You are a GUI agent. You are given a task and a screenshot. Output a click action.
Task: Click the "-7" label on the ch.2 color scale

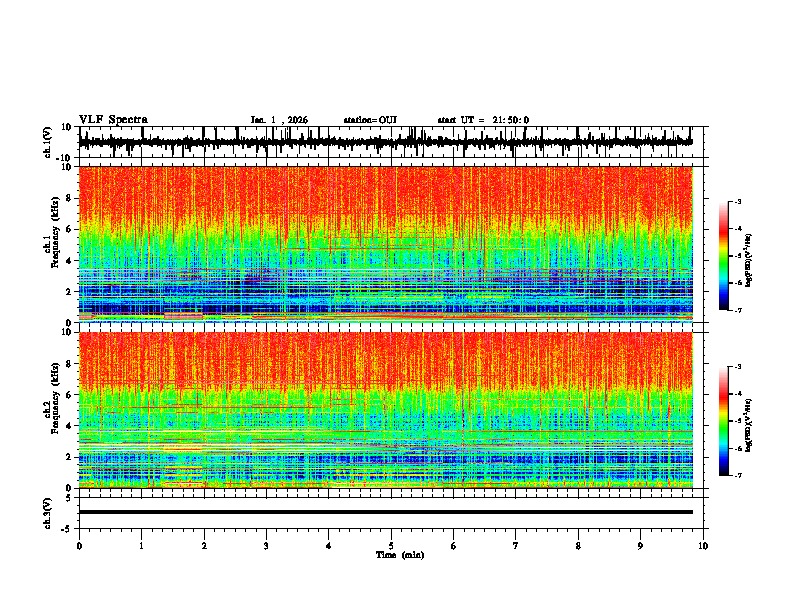[738, 476]
